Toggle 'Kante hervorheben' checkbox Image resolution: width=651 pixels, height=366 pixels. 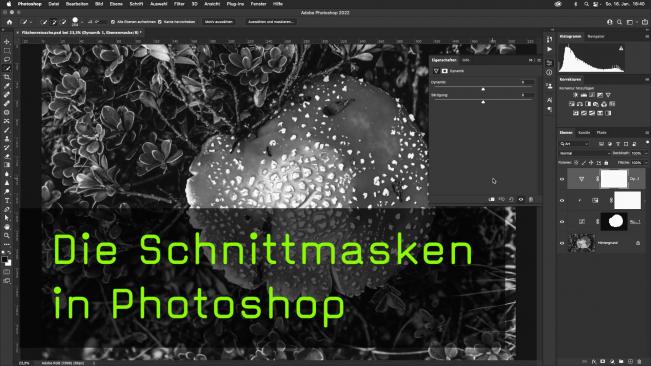[160, 22]
